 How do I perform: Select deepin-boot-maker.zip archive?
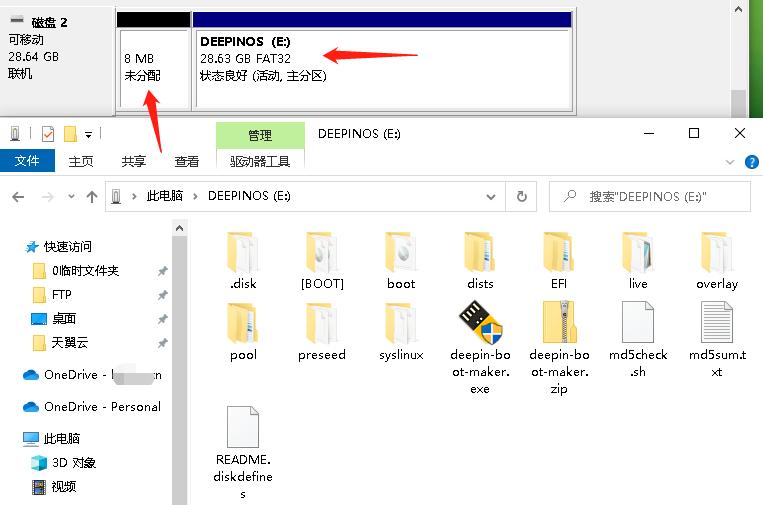click(x=559, y=347)
